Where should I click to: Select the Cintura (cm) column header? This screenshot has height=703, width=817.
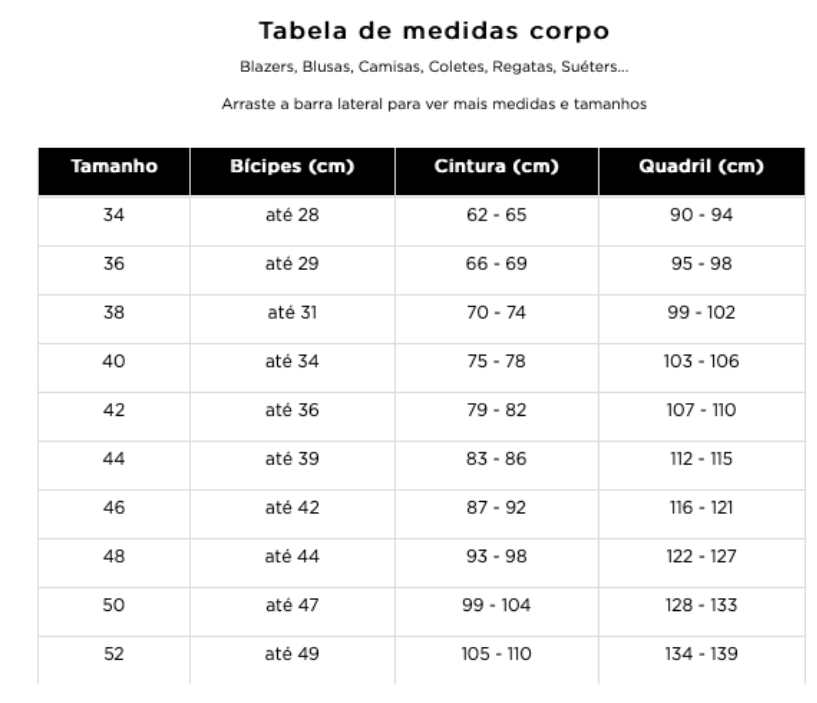point(496,167)
